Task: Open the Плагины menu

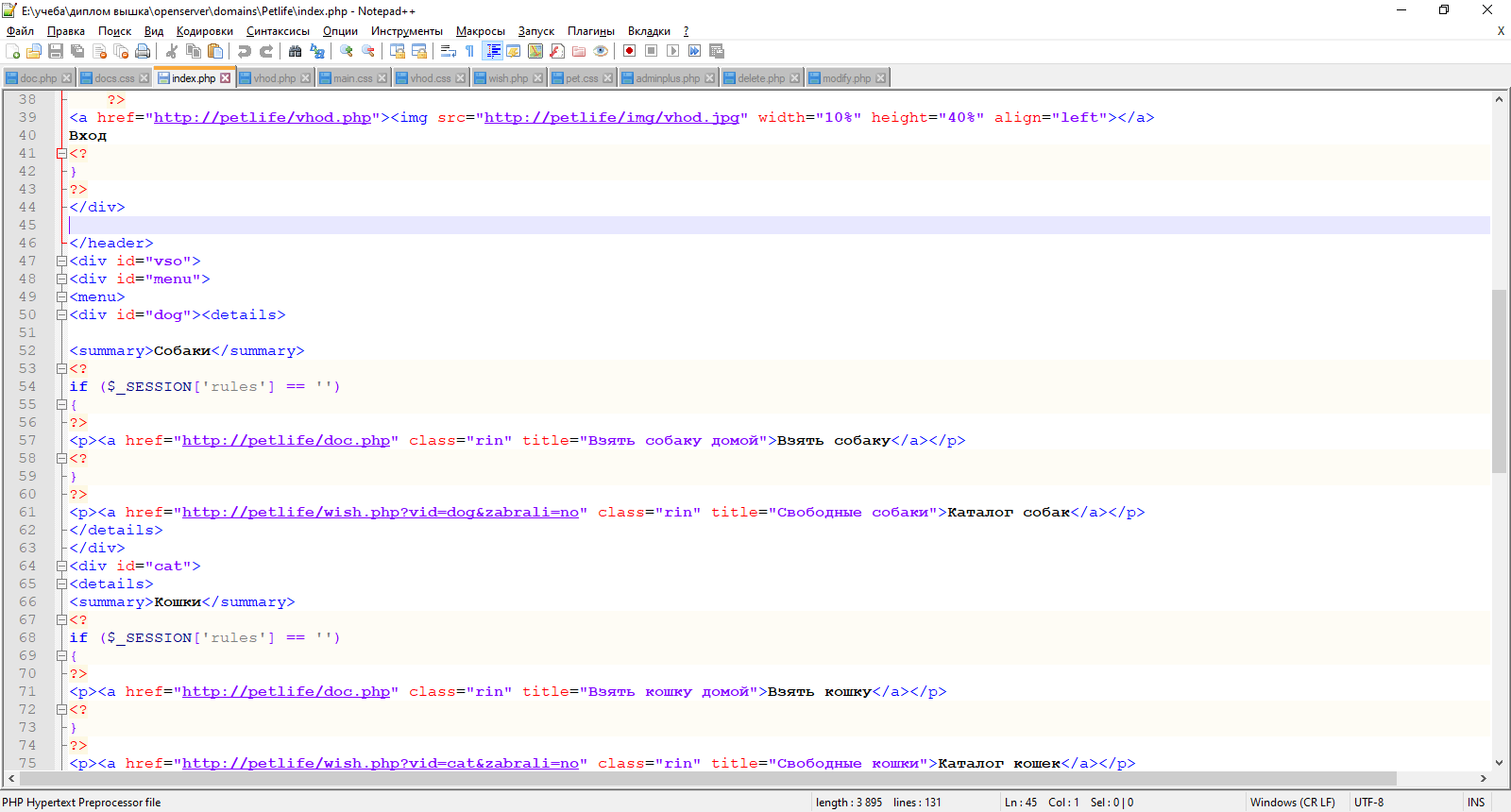Action: point(591,31)
